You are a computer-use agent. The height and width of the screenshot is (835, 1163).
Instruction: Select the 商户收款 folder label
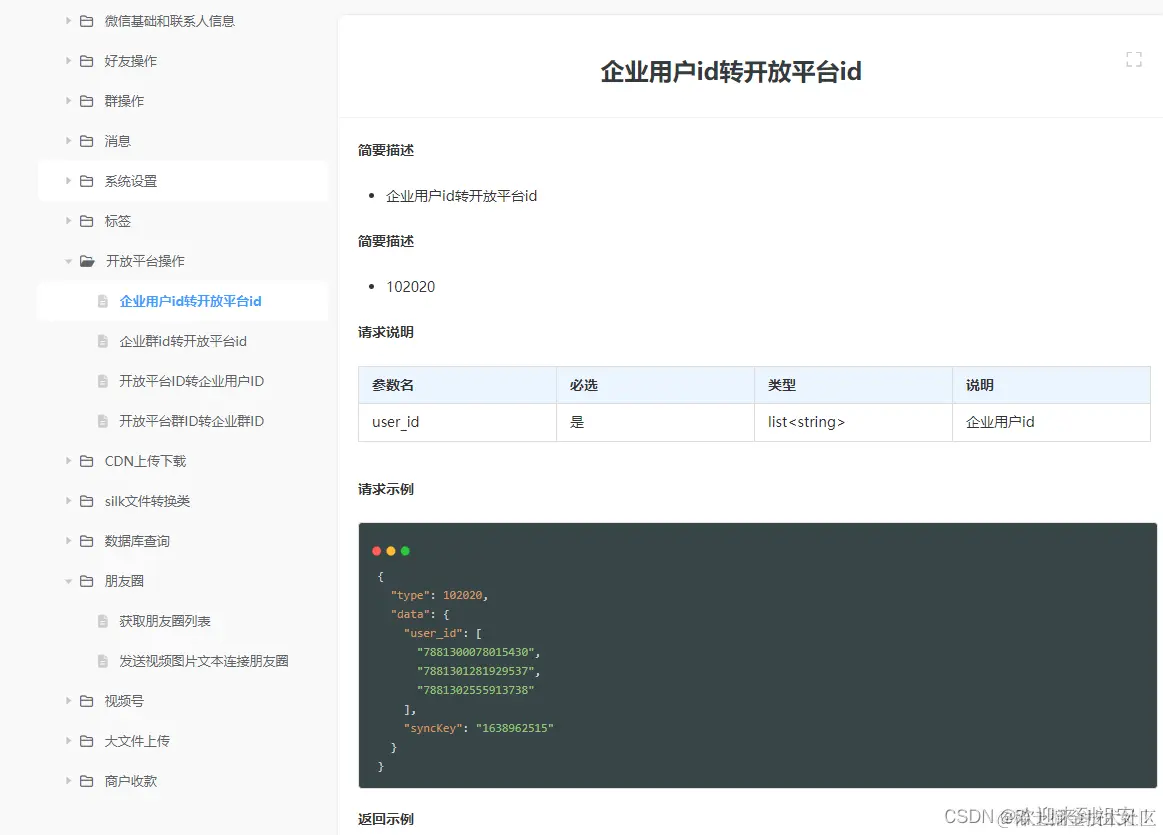(x=131, y=782)
